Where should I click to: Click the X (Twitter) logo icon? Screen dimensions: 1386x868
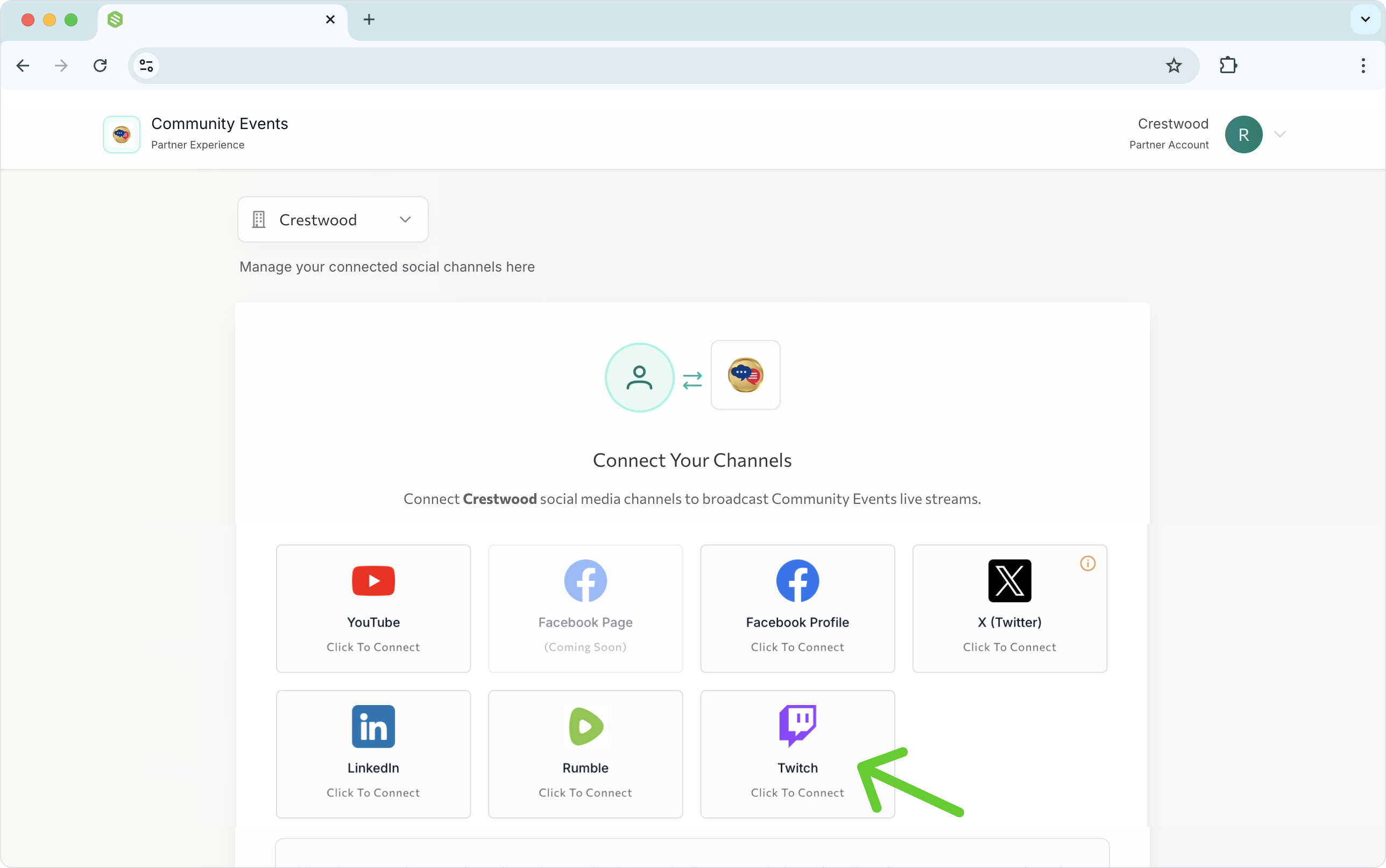[1009, 580]
